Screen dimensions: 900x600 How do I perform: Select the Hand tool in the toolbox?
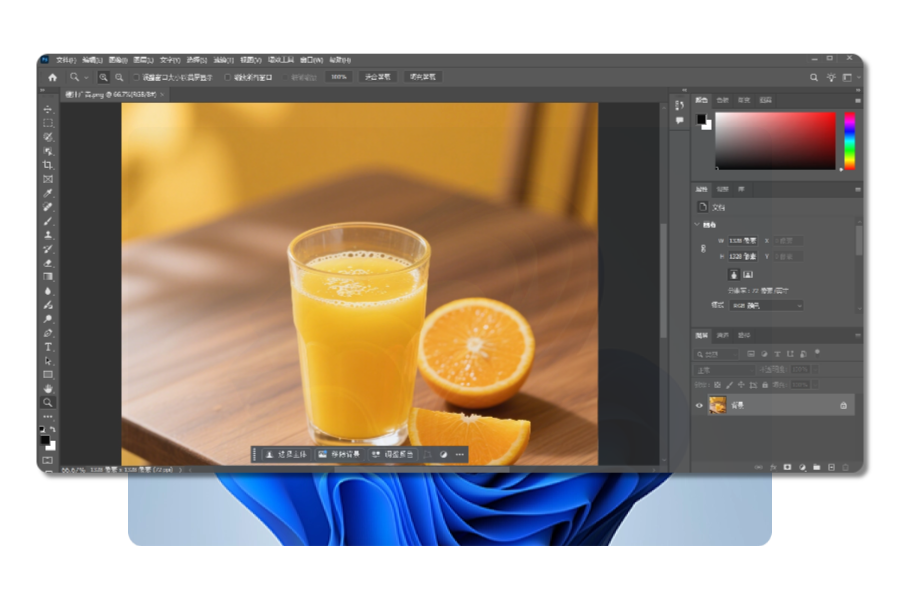click(x=48, y=389)
